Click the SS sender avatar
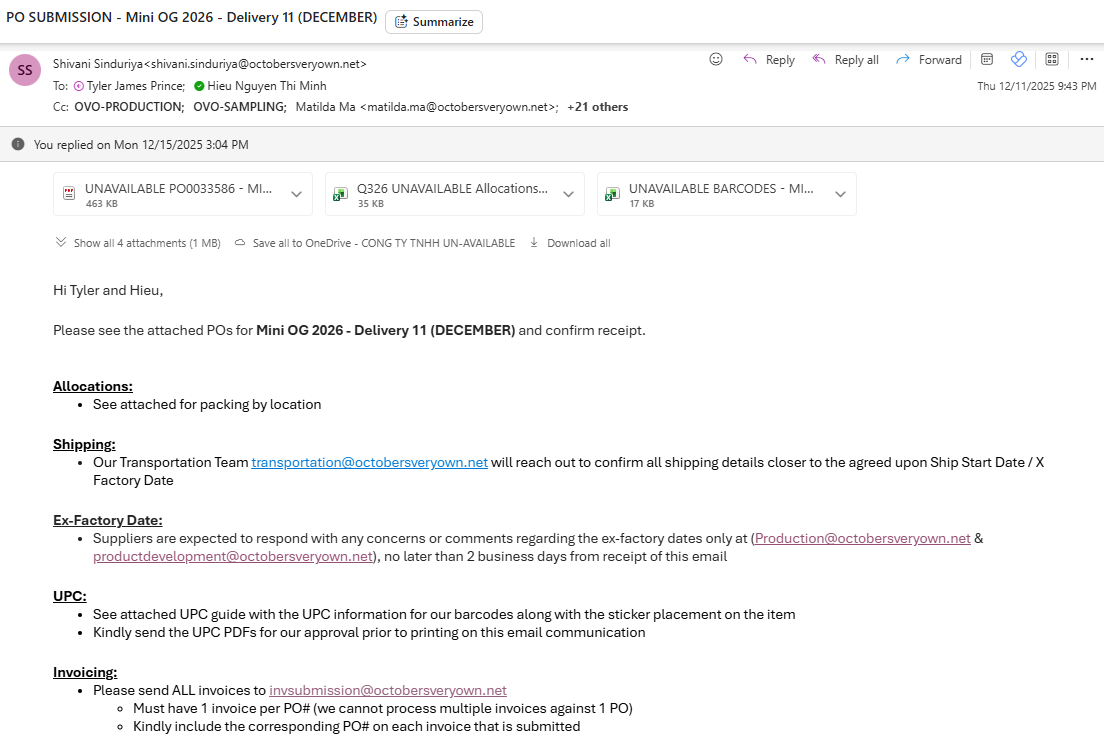 coord(25,71)
